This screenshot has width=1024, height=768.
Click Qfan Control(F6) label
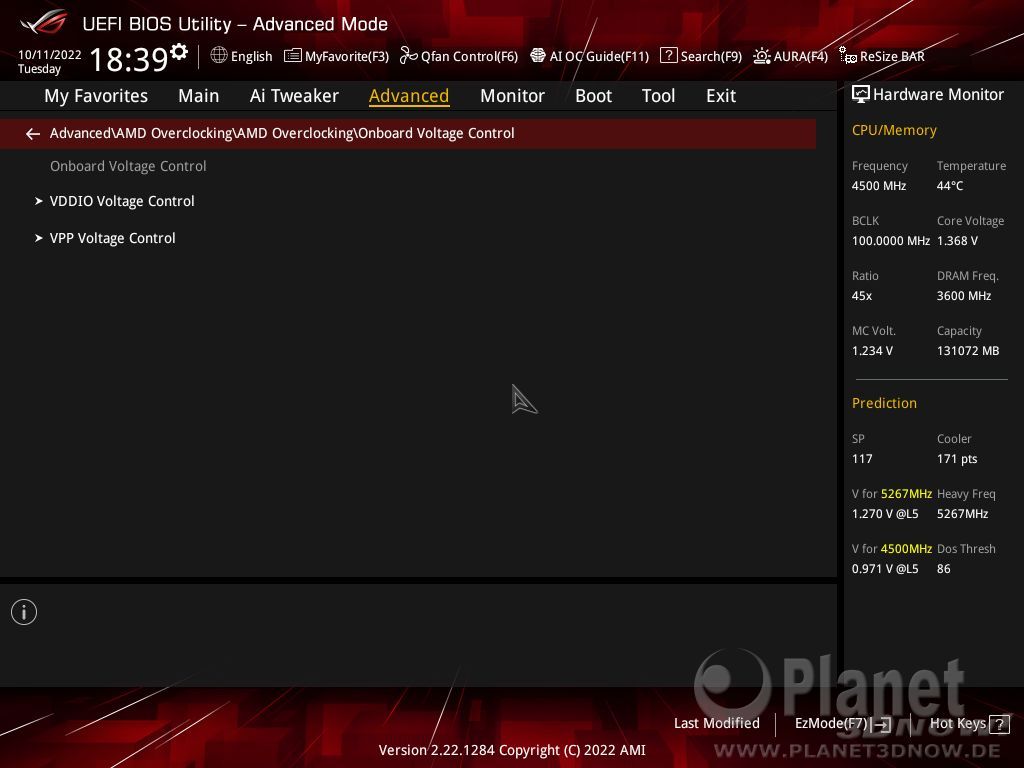[x=470, y=56]
